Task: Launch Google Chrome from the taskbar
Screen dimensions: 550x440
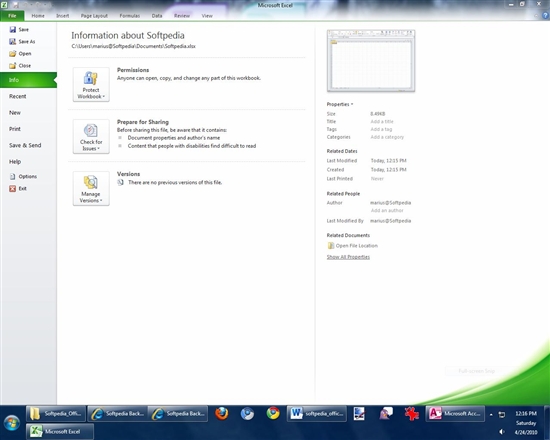Action: (273, 413)
